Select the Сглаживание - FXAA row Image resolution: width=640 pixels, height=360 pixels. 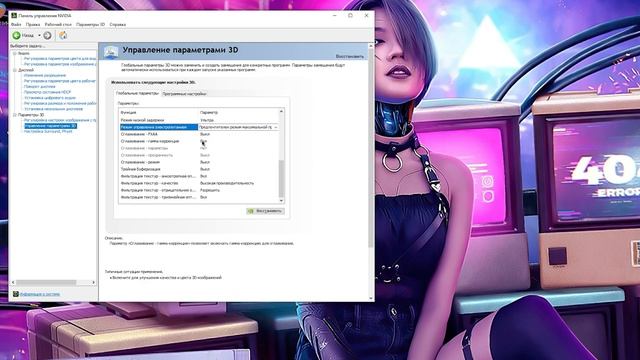click(199, 134)
